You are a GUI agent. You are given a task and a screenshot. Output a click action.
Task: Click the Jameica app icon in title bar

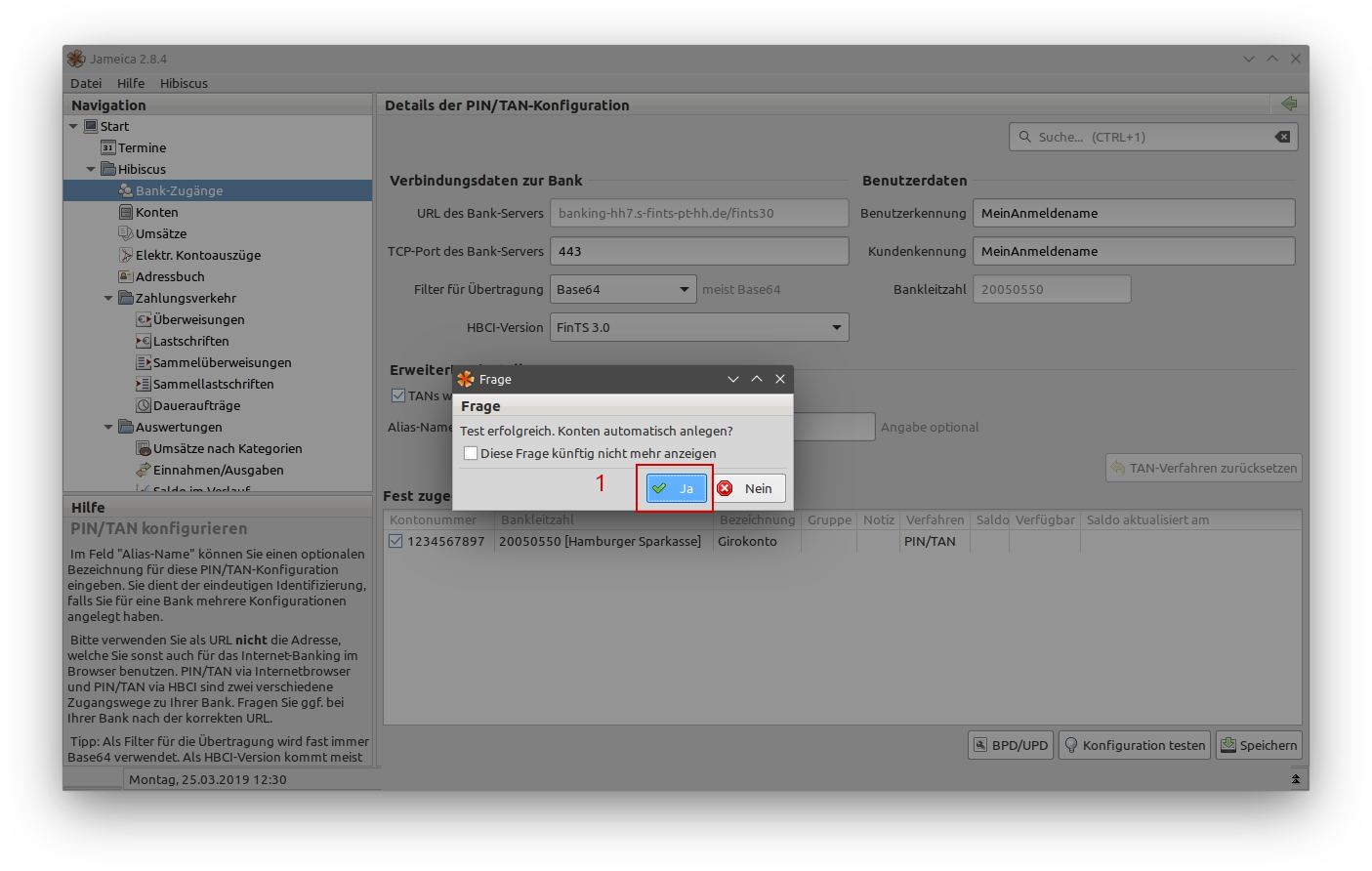coord(76,59)
